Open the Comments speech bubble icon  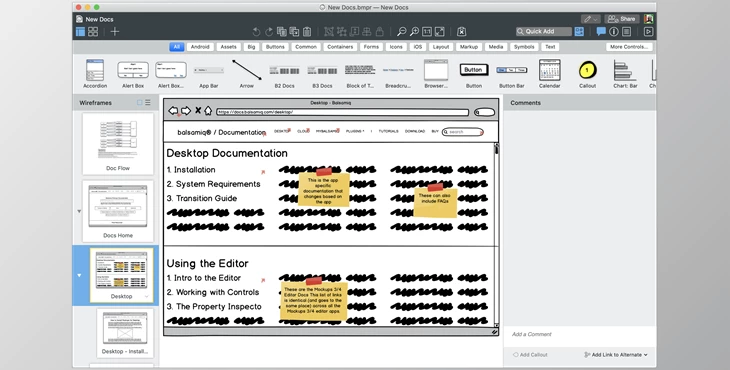pos(601,32)
